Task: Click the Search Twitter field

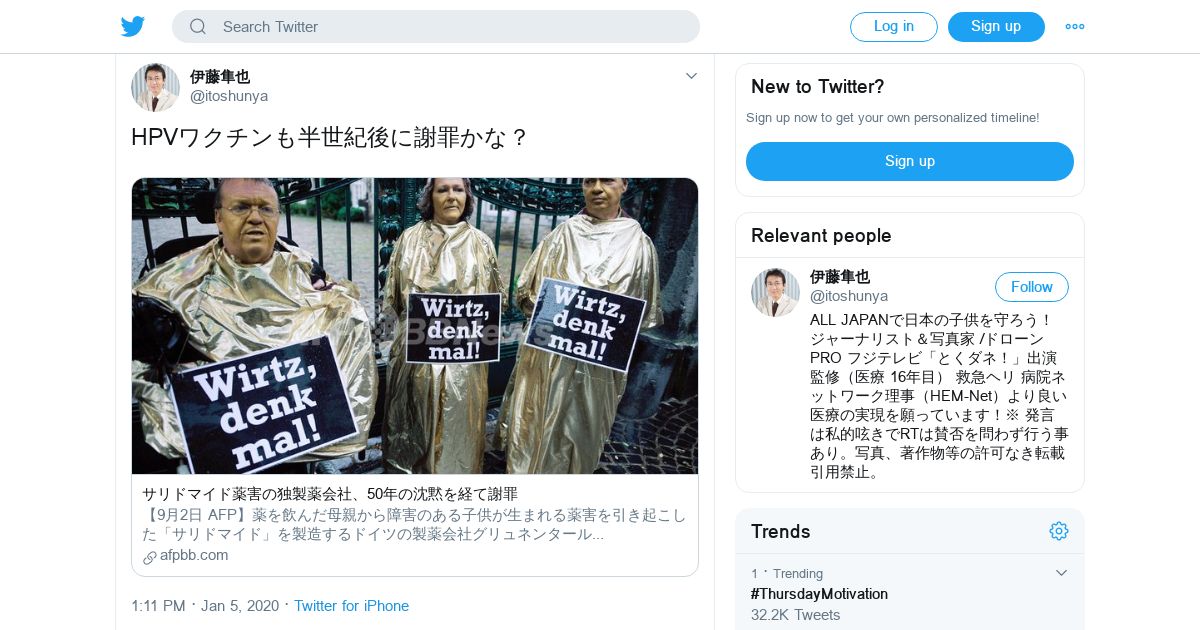Action: point(436,27)
